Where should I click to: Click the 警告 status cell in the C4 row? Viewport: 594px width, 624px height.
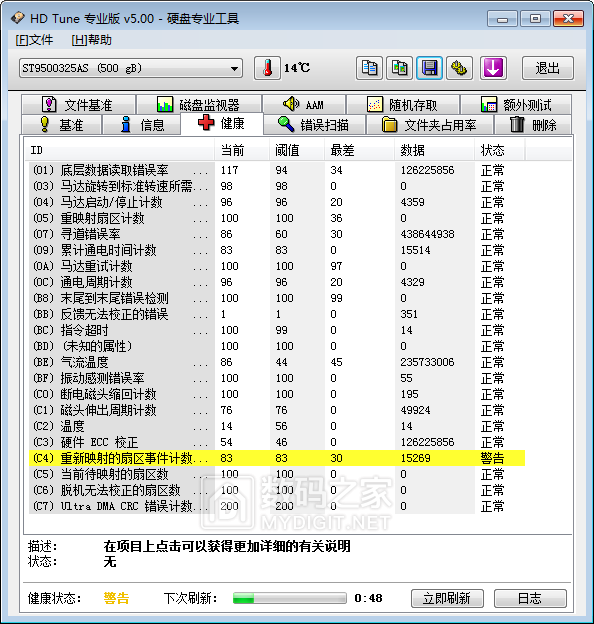(x=493, y=458)
